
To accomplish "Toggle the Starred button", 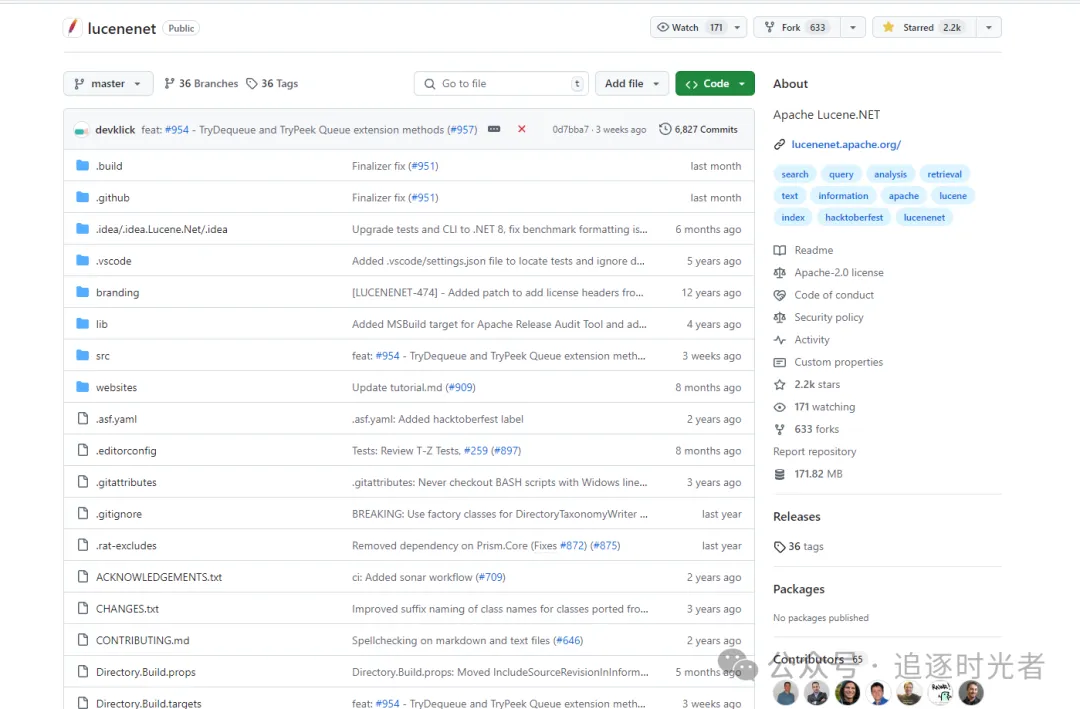I will (919, 28).
